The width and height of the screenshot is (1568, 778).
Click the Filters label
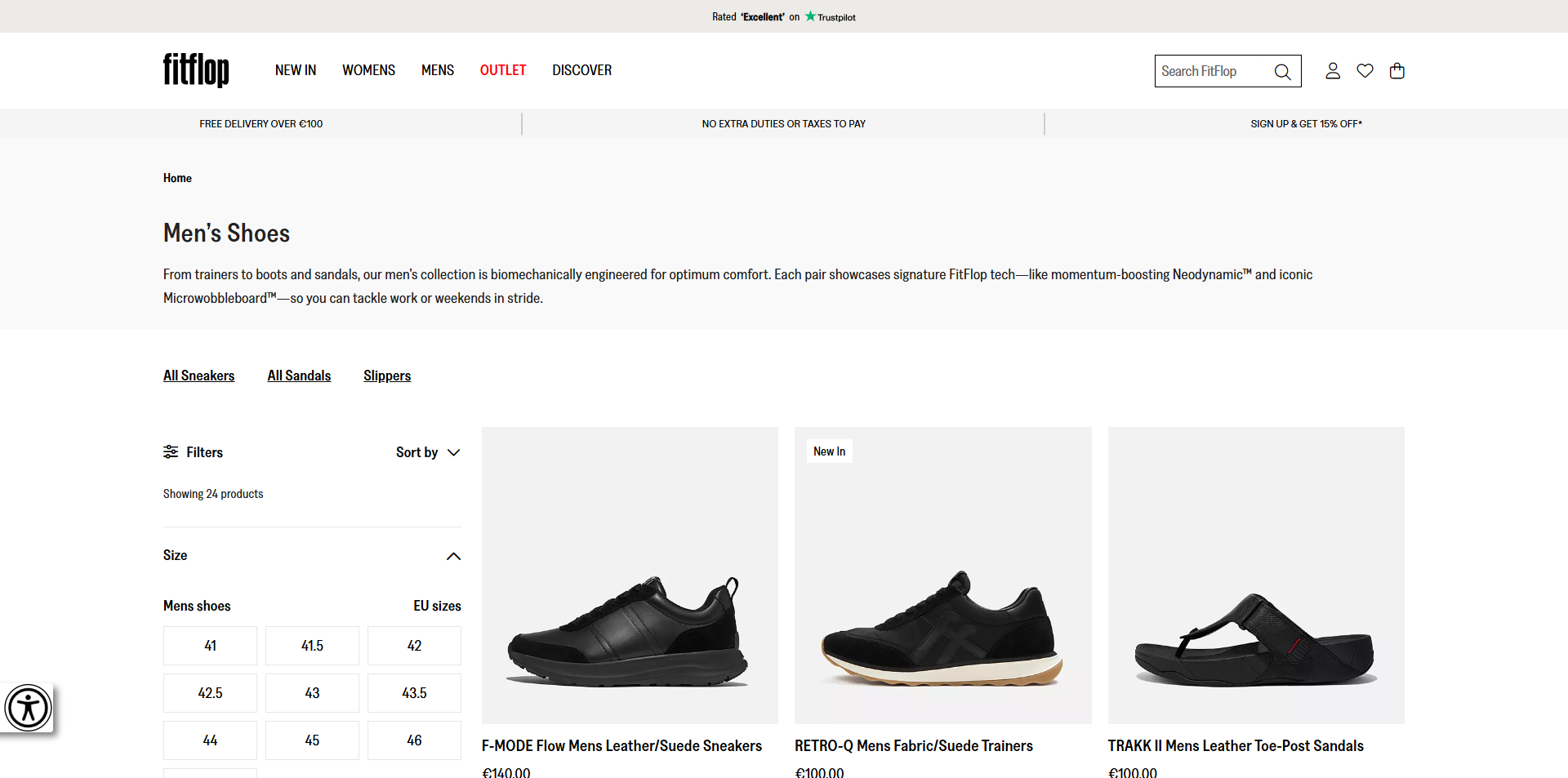click(x=204, y=452)
